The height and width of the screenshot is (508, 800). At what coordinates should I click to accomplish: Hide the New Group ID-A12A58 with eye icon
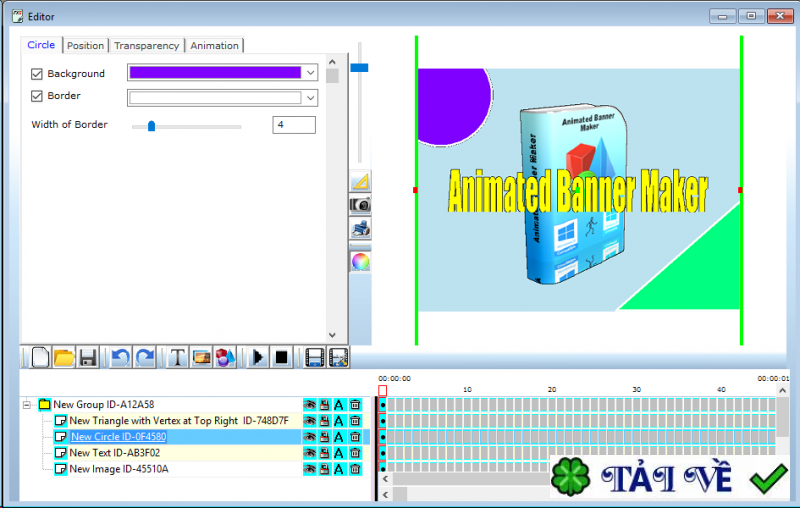(x=309, y=405)
